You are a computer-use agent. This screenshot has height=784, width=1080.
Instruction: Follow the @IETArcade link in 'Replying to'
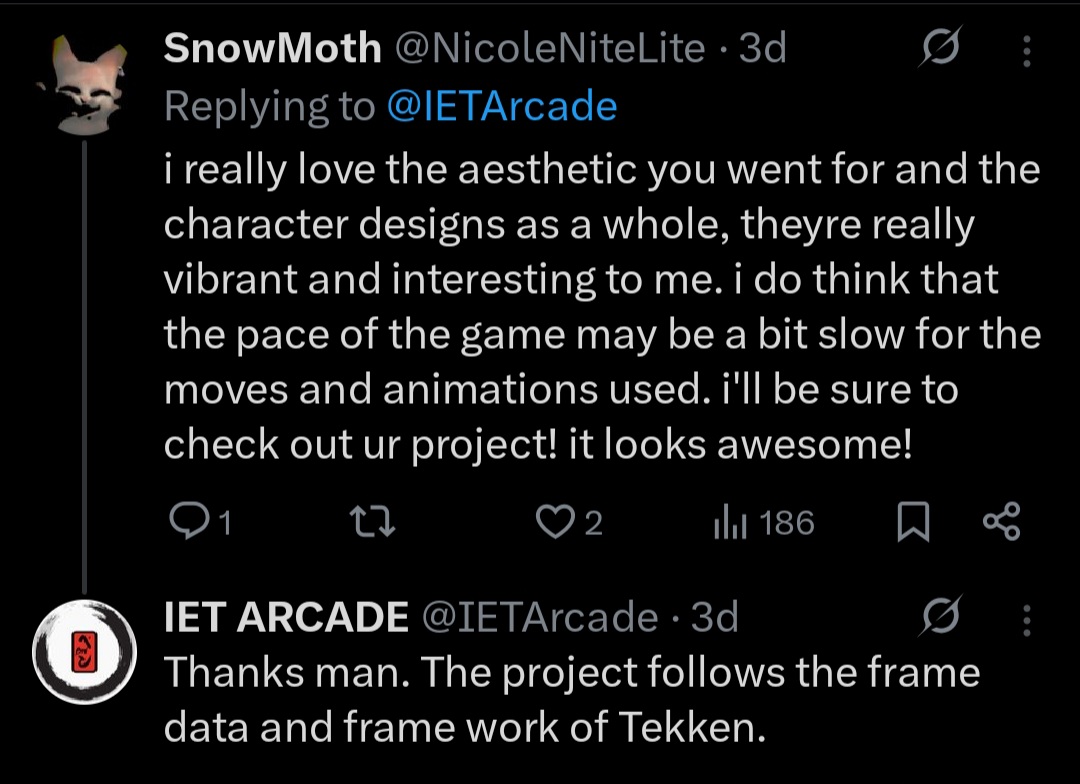501,106
